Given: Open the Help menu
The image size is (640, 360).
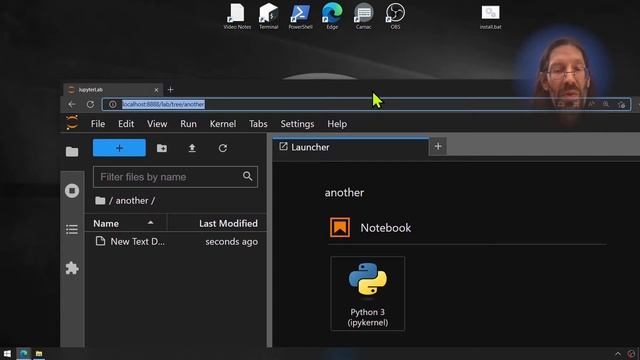Looking at the screenshot, I should (x=337, y=124).
